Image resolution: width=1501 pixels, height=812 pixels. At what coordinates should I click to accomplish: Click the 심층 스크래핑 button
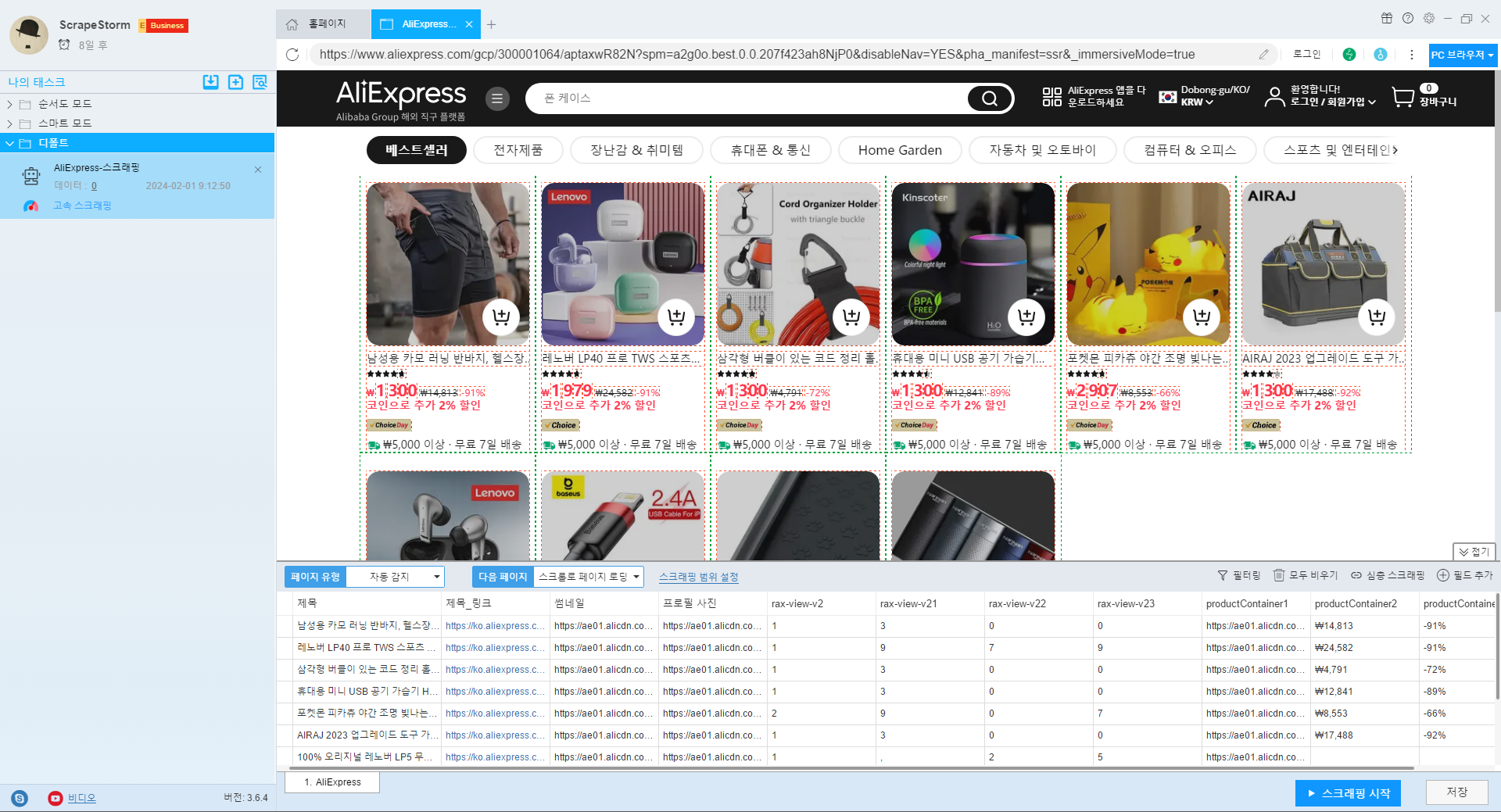pyautogui.click(x=1388, y=575)
